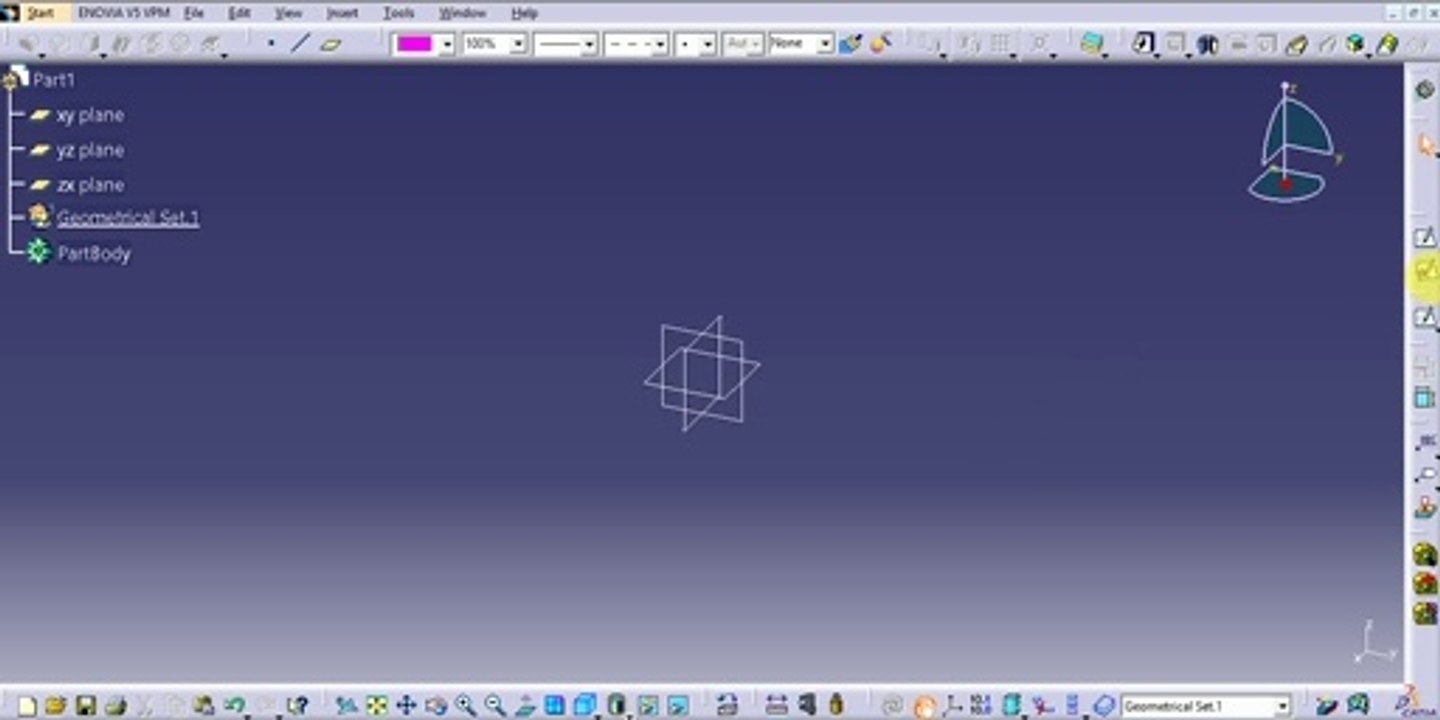The image size is (1440, 720).
Task: Select the Line creation tool
Action: (x=300, y=44)
